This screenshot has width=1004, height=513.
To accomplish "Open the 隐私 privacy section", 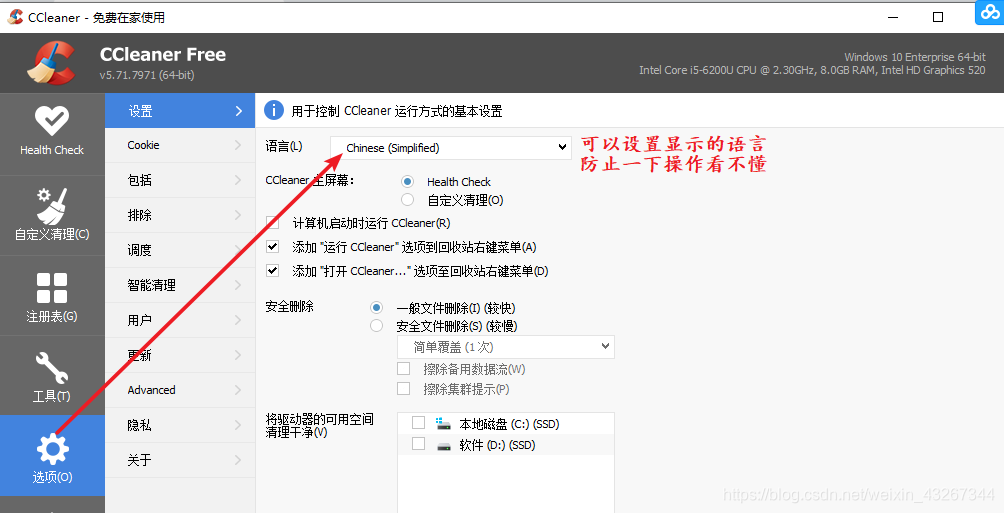I will 180,425.
